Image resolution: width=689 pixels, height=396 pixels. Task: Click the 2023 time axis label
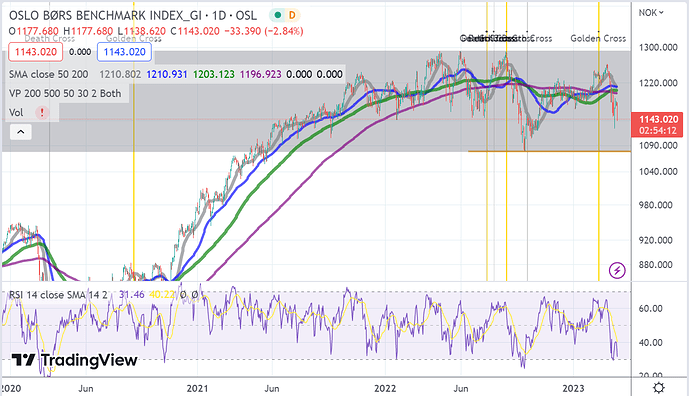pyautogui.click(x=573, y=389)
